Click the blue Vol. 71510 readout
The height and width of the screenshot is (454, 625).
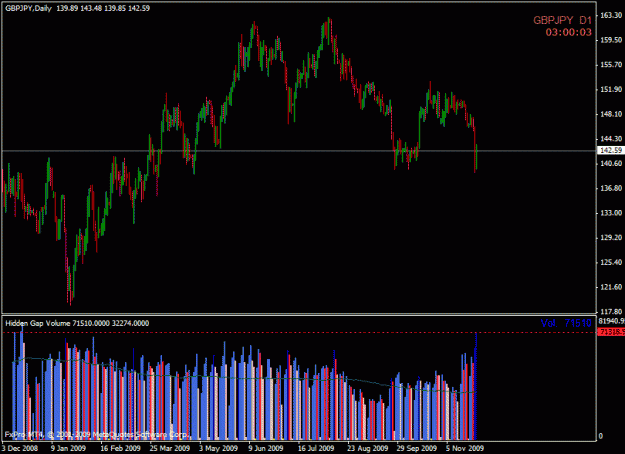[566, 323]
